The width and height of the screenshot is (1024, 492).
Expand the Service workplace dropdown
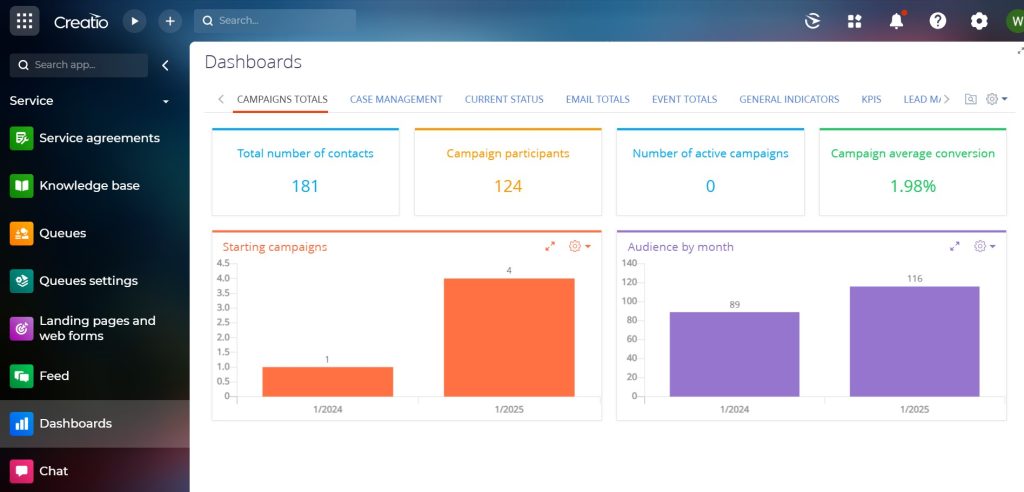point(166,101)
